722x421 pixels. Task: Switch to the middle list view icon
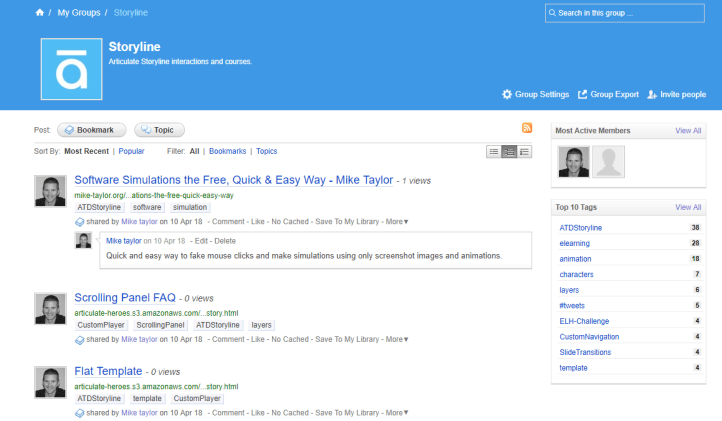(x=509, y=151)
